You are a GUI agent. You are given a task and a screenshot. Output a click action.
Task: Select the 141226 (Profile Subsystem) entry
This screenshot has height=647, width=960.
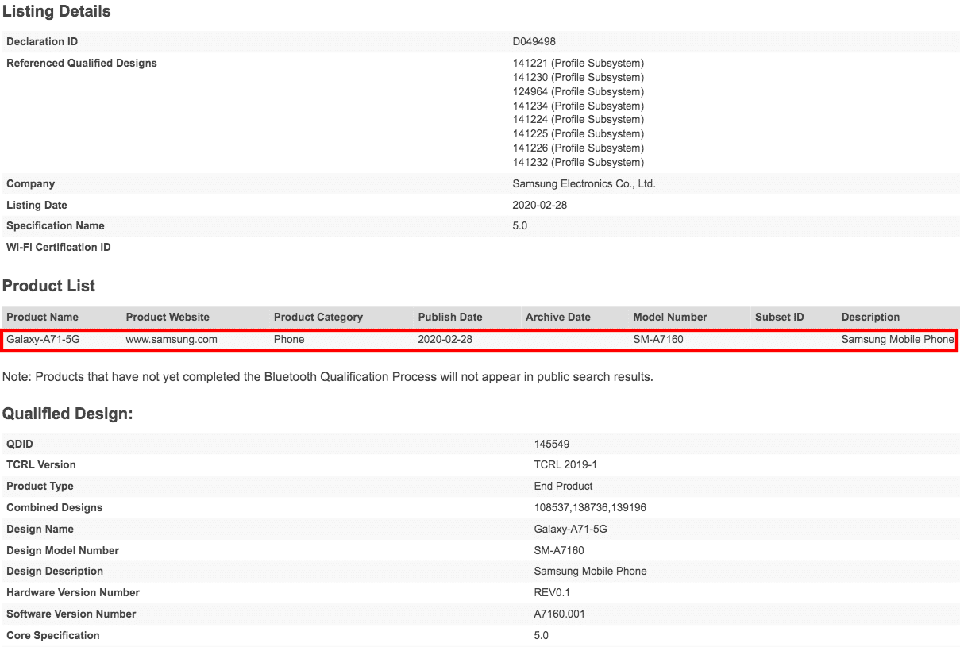click(578, 148)
